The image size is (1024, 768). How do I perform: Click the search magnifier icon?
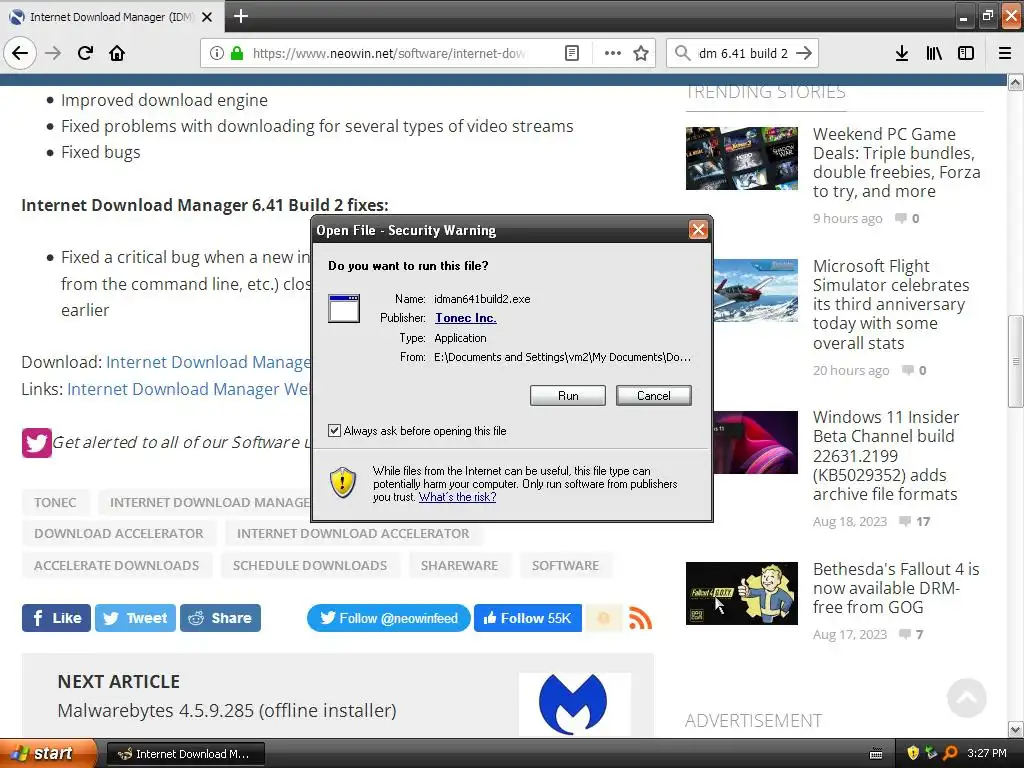point(682,53)
